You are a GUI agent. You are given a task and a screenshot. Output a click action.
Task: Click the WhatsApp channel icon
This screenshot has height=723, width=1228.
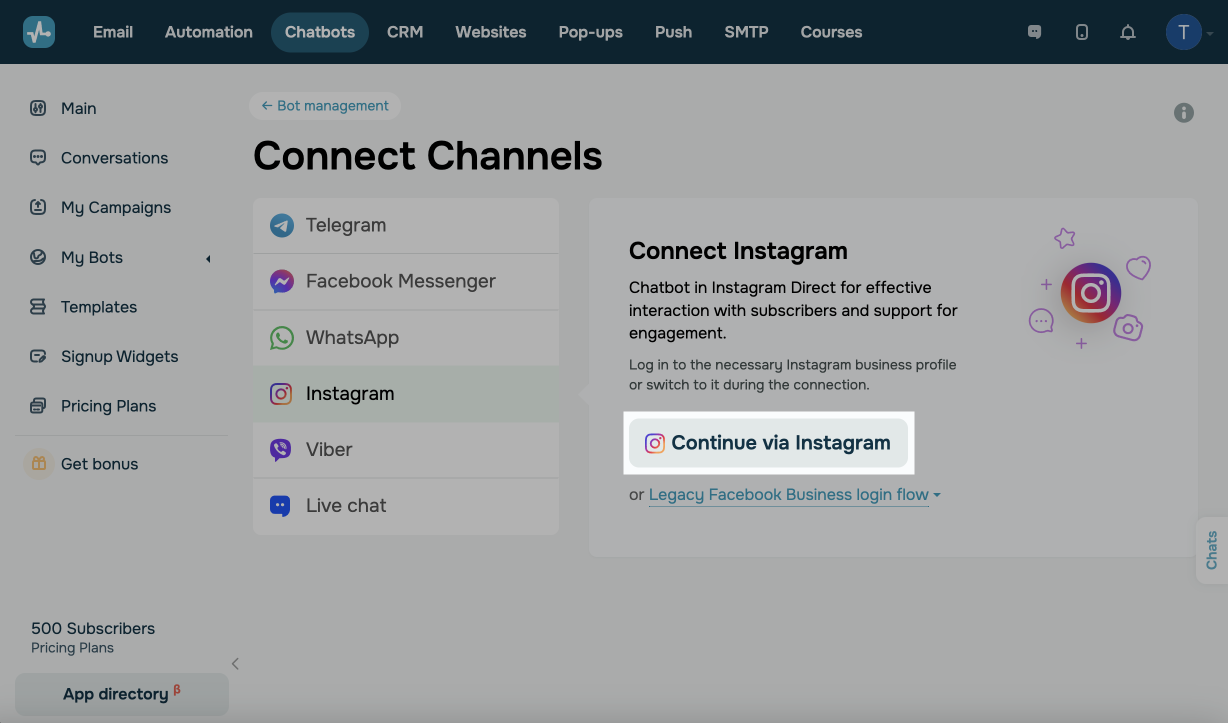click(282, 338)
